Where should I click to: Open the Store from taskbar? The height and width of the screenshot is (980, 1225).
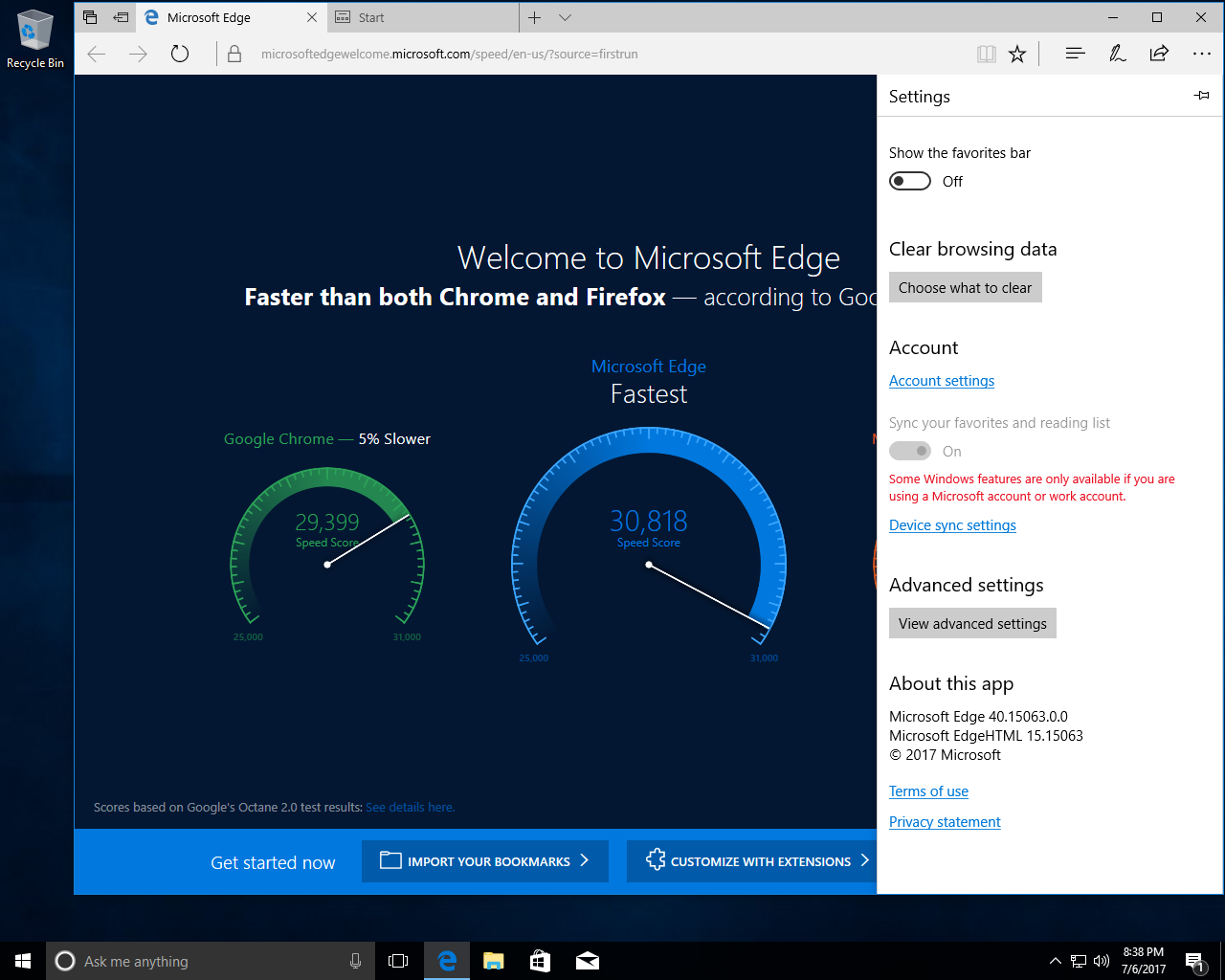pos(540,961)
